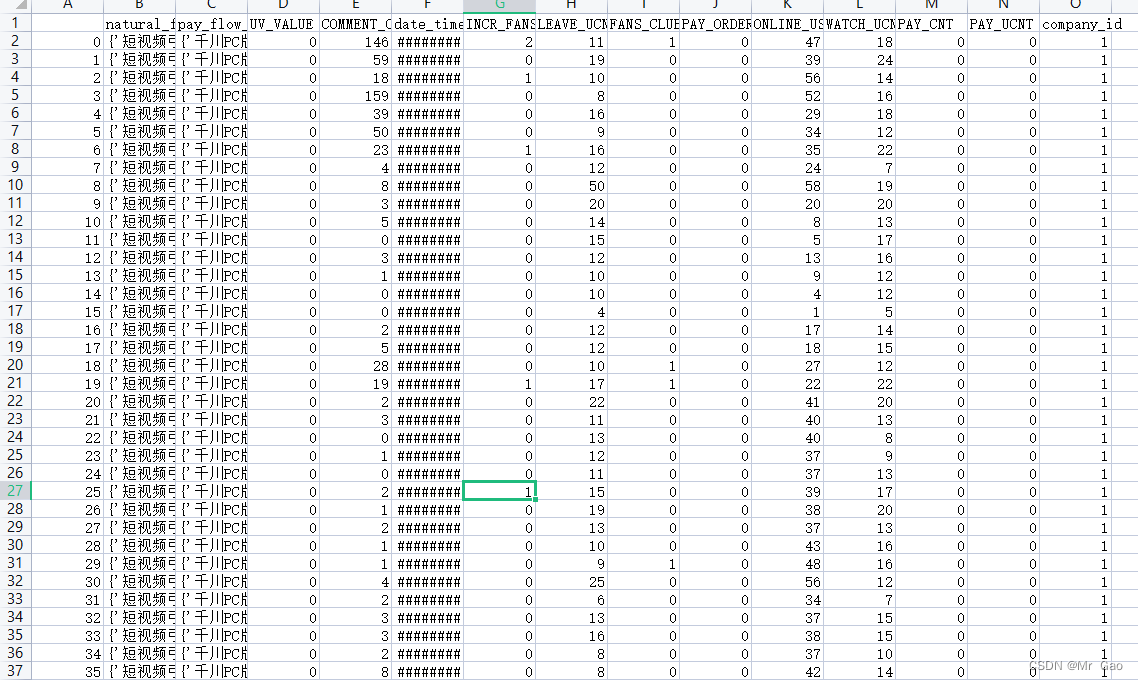Select cell A2 containing index 0

coord(67,42)
